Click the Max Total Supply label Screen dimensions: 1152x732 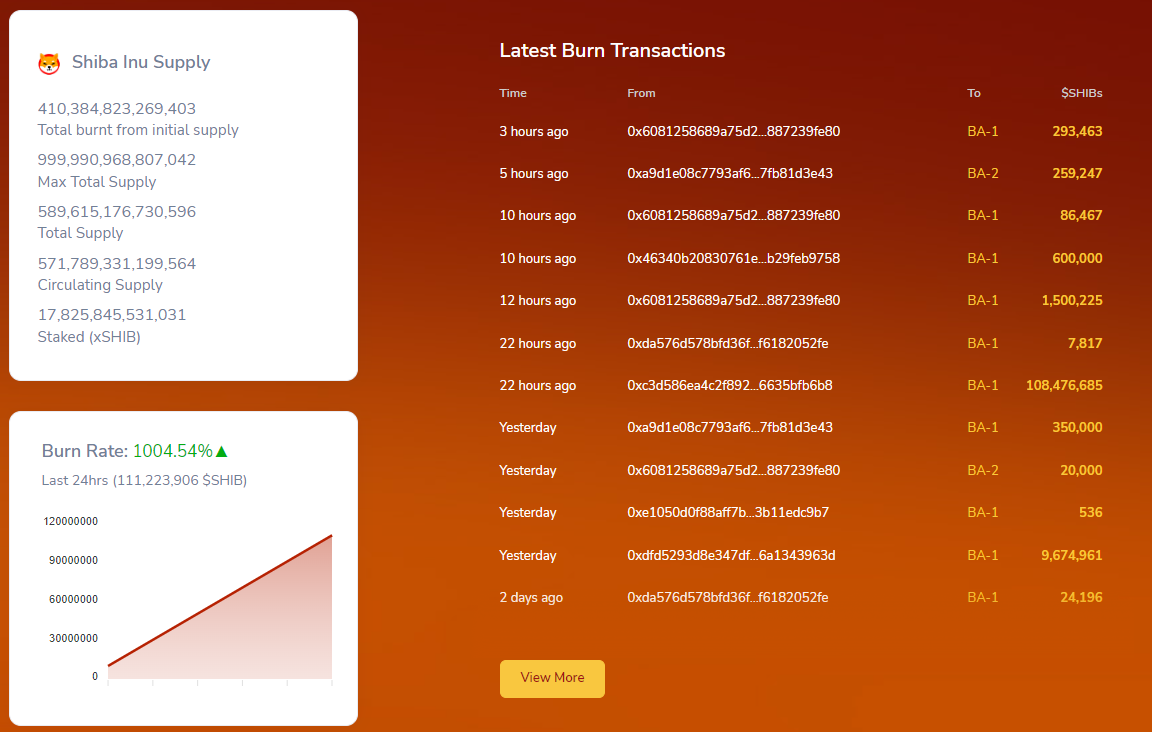(x=97, y=182)
